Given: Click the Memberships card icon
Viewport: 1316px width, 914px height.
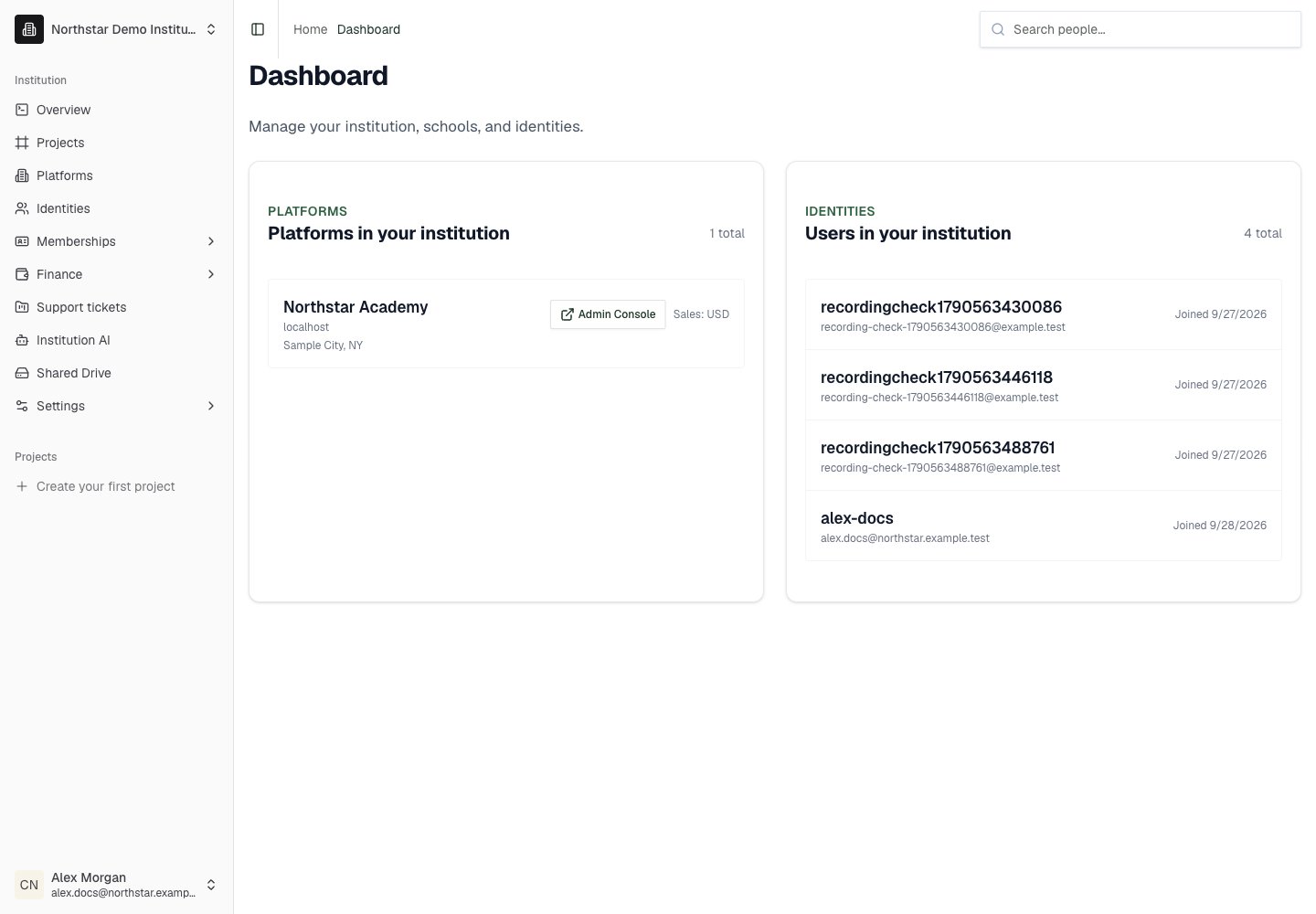Looking at the screenshot, I should [22, 241].
